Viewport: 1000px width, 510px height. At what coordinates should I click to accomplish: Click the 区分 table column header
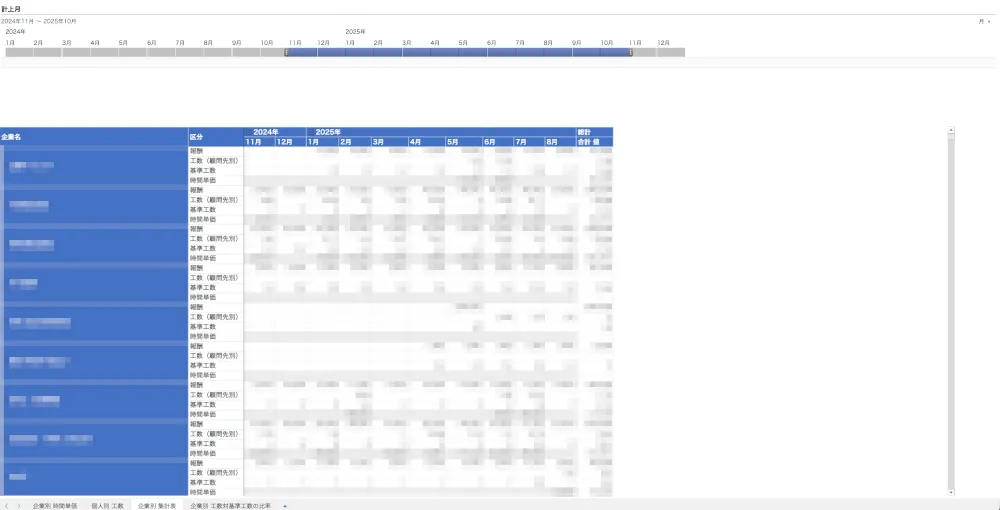pos(216,137)
